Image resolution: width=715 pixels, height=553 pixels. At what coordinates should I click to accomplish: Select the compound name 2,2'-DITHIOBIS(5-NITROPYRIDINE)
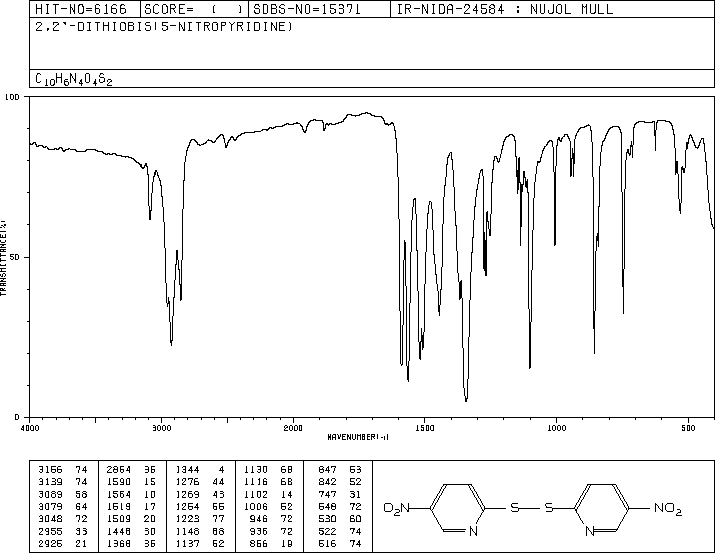pyautogui.click(x=164, y=27)
